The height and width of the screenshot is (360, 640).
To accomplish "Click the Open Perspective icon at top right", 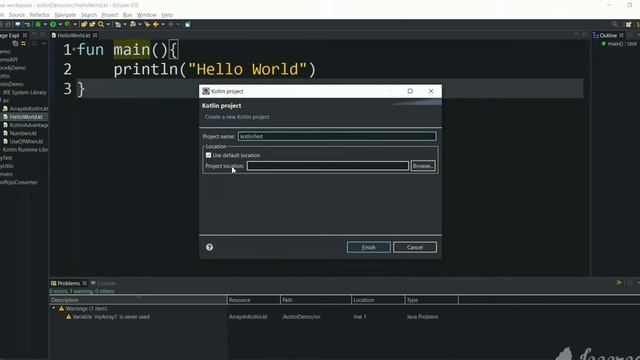I will point(629,24).
